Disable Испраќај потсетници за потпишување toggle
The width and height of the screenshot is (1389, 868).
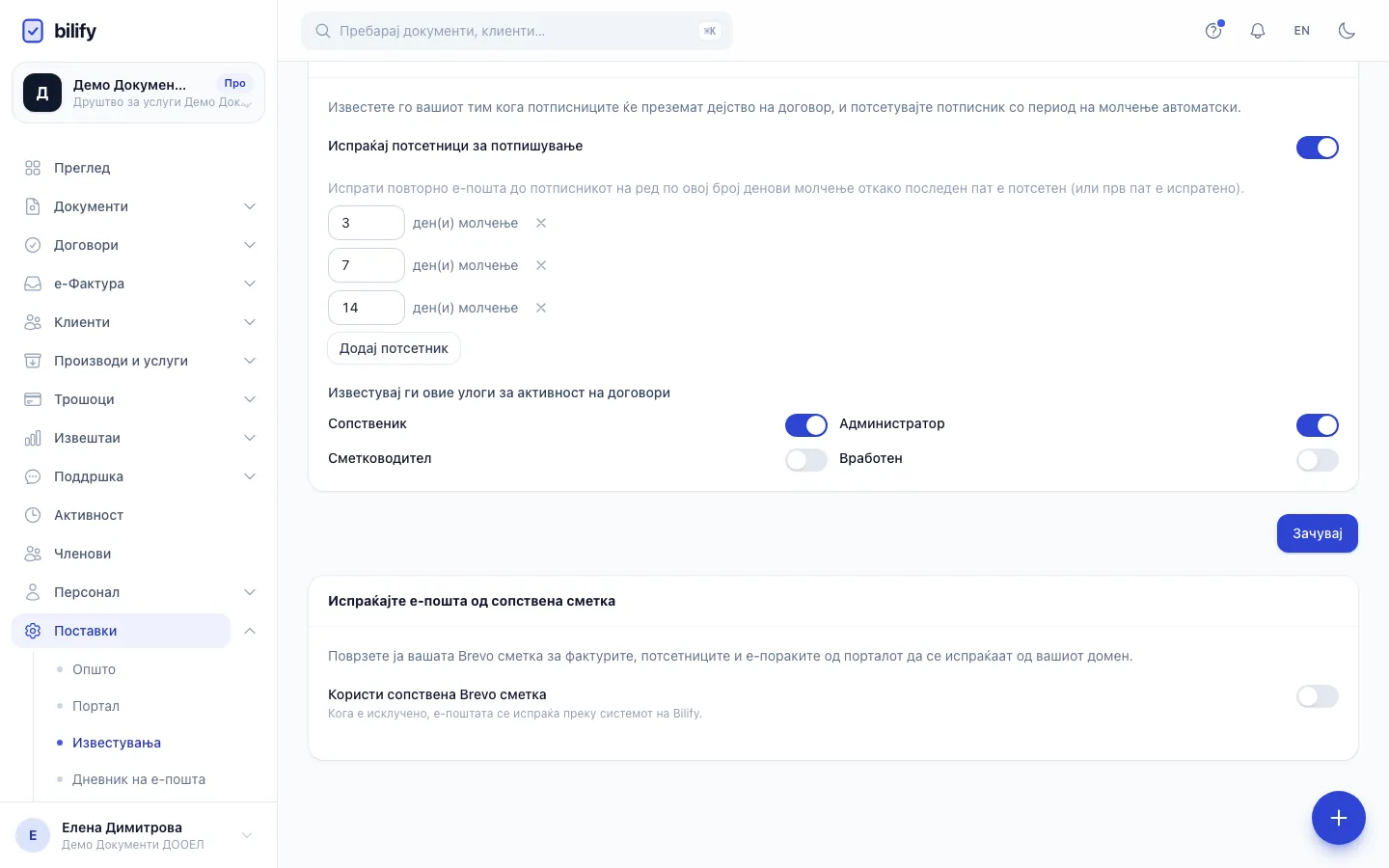1318,148
